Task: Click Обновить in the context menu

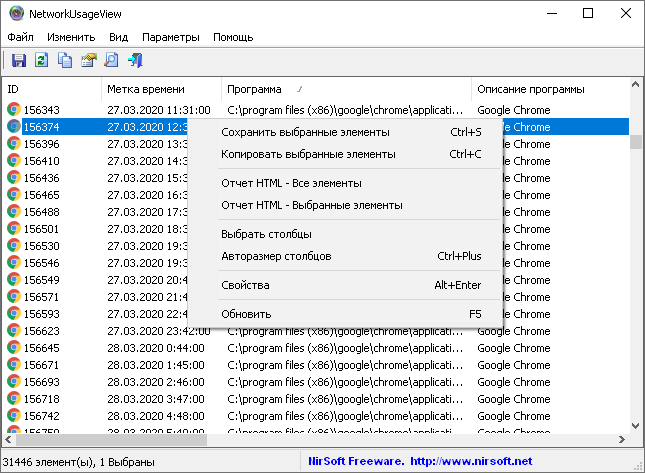Action: [345, 314]
